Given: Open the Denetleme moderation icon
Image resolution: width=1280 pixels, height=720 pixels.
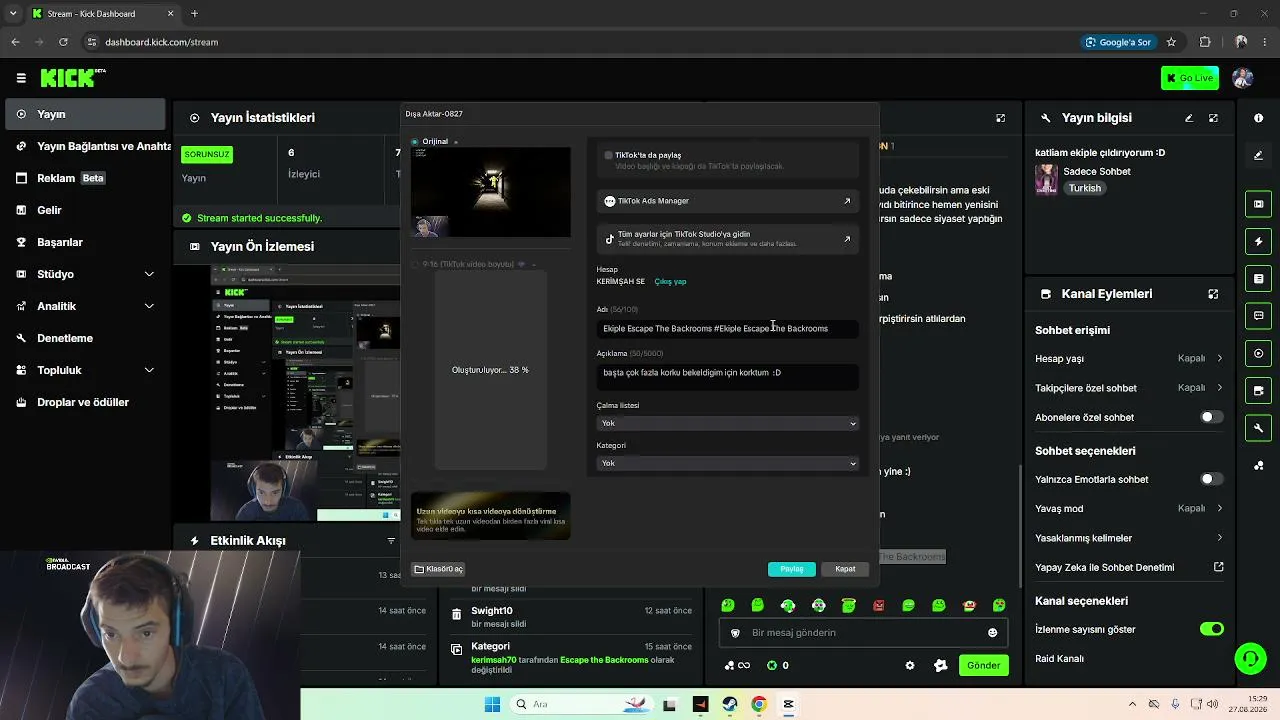Looking at the screenshot, I should pos(21,338).
